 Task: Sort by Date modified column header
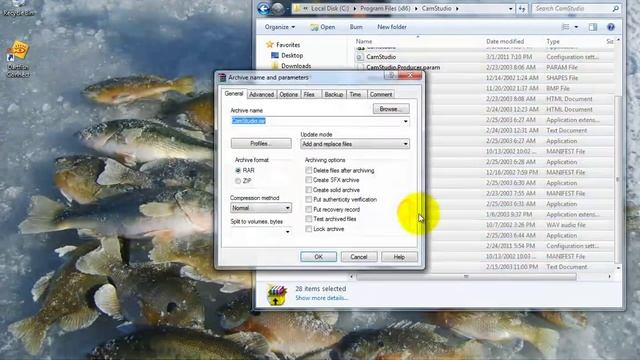[x=505, y=41]
